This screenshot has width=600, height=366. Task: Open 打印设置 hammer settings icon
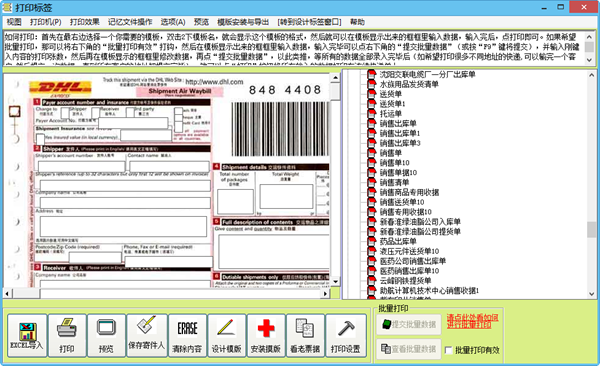[346, 336]
